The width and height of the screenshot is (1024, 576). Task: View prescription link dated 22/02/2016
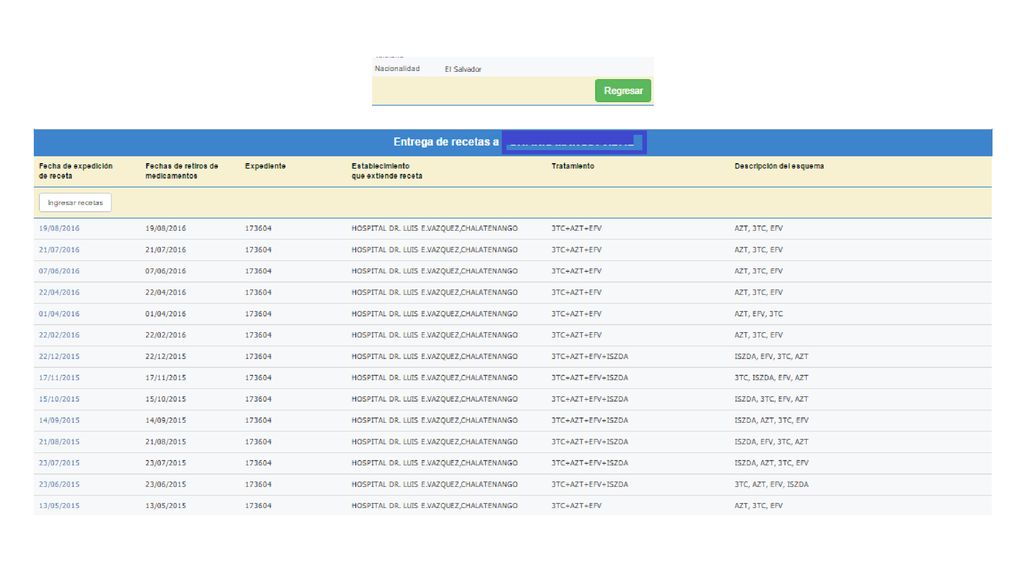tap(59, 335)
